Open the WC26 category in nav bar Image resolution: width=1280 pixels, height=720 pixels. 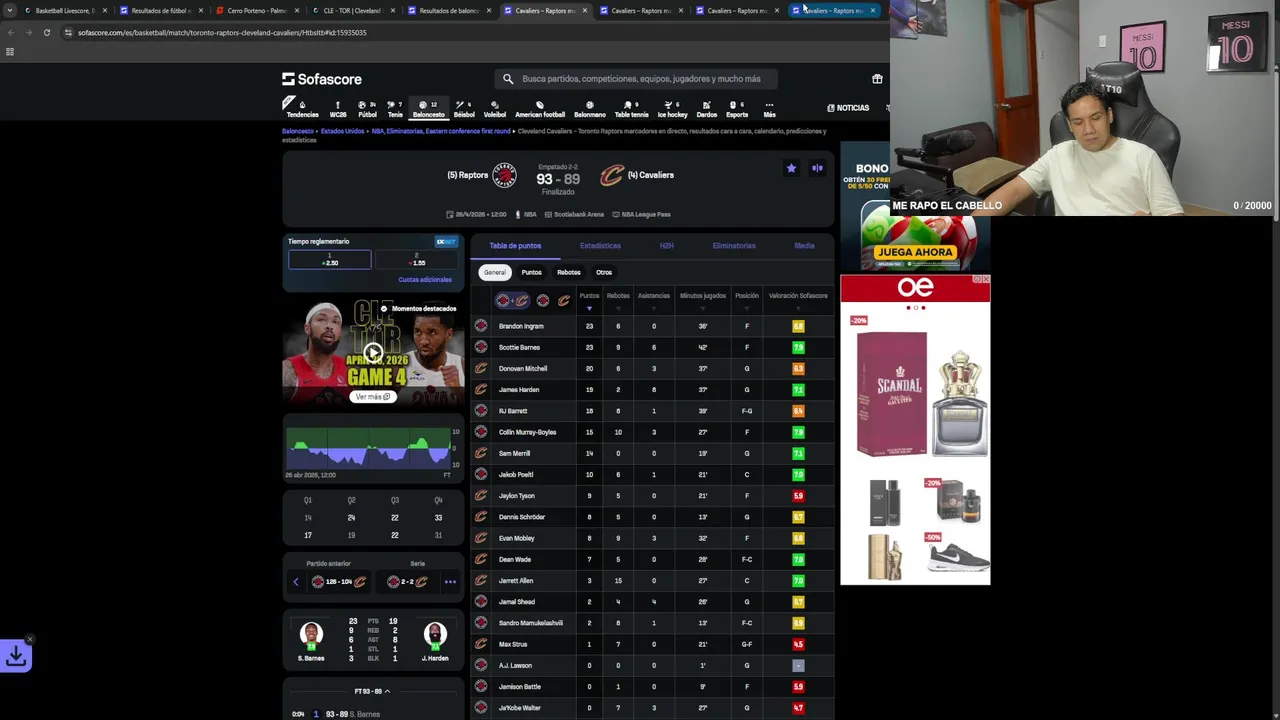[338, 109]
